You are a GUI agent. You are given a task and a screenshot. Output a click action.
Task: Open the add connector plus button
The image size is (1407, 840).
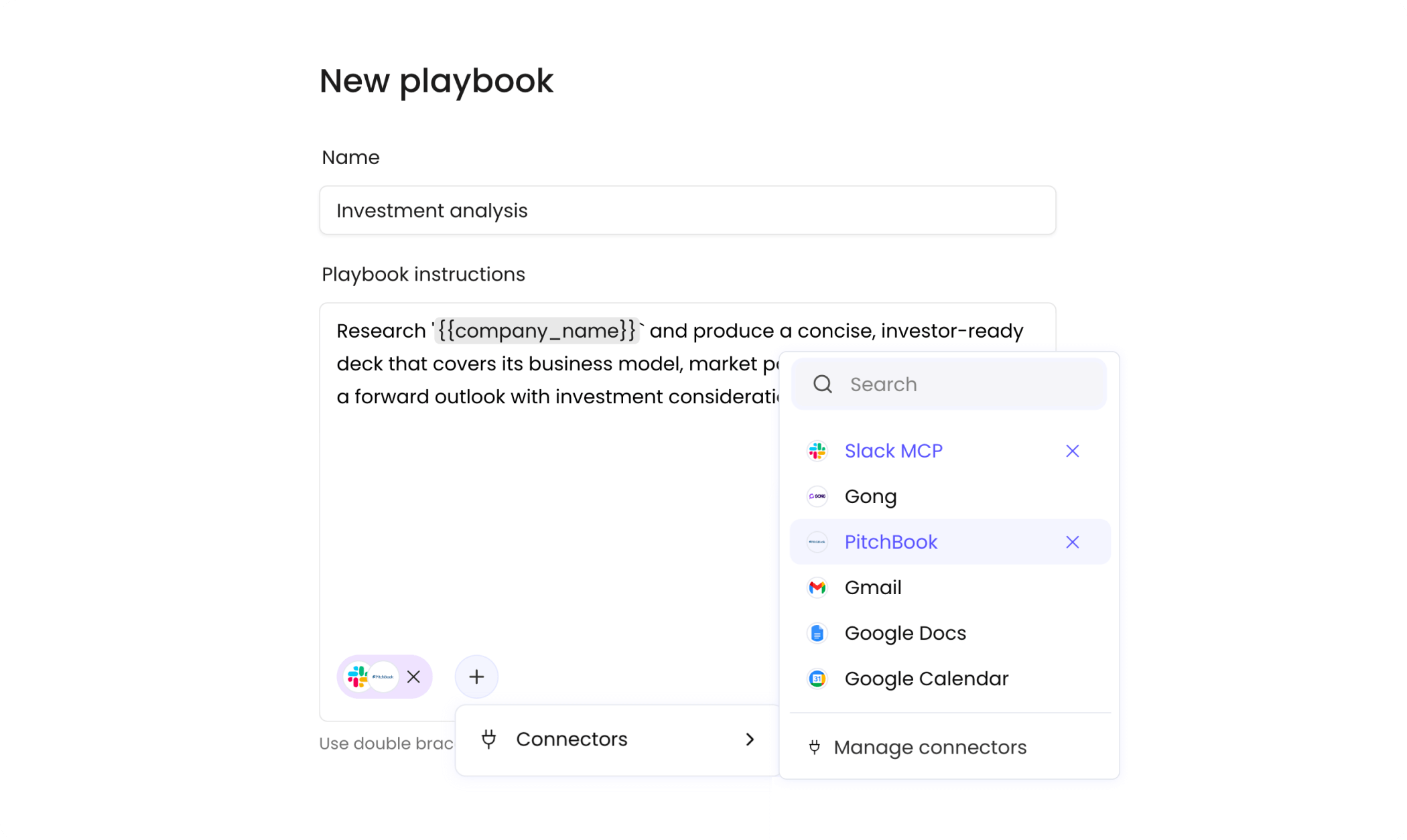(476, 677)
